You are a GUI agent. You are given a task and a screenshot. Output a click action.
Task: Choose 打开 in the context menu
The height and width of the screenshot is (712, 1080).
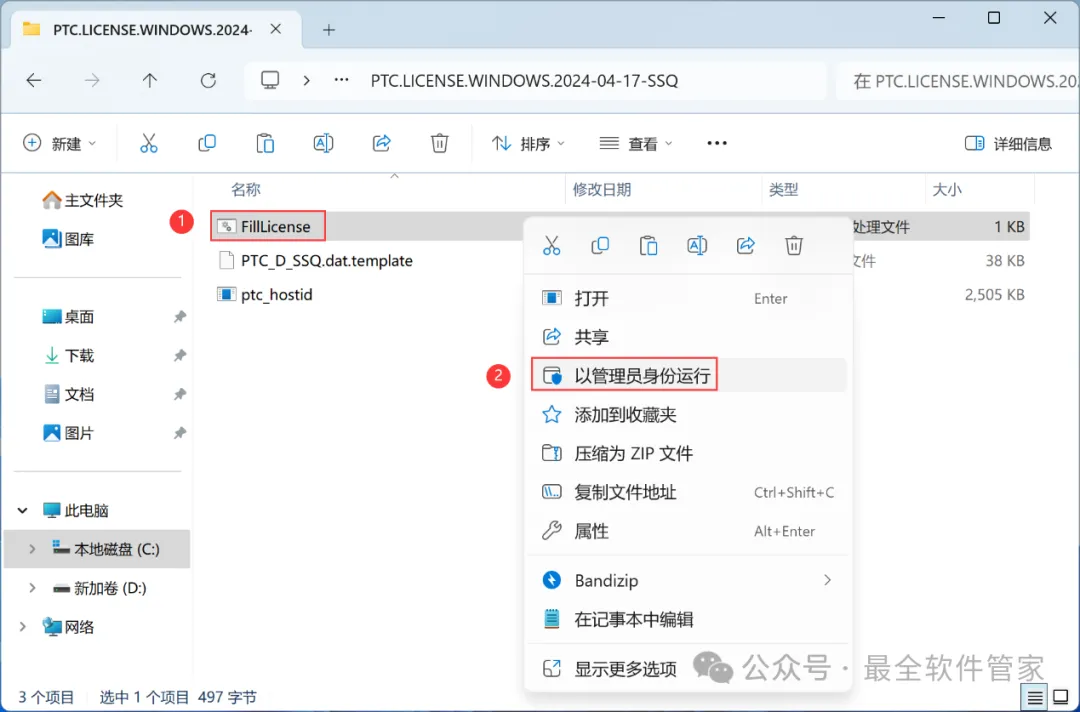[x=688, y=298]
